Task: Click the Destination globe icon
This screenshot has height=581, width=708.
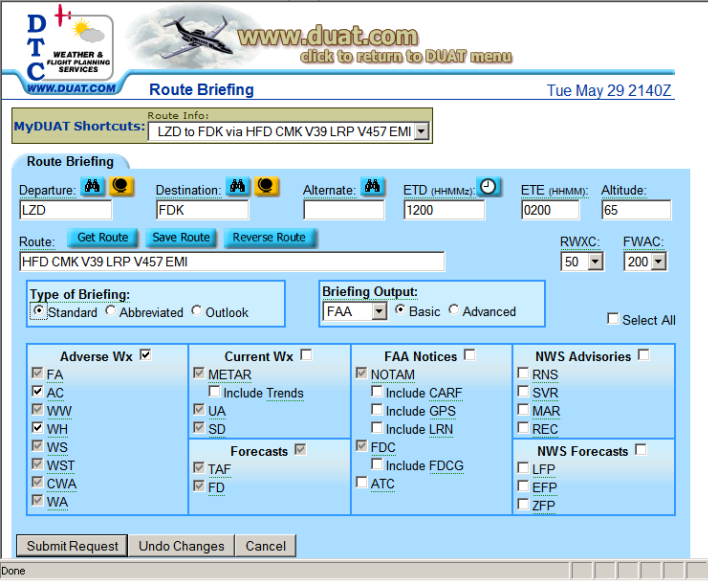Action: pos(266,186)
